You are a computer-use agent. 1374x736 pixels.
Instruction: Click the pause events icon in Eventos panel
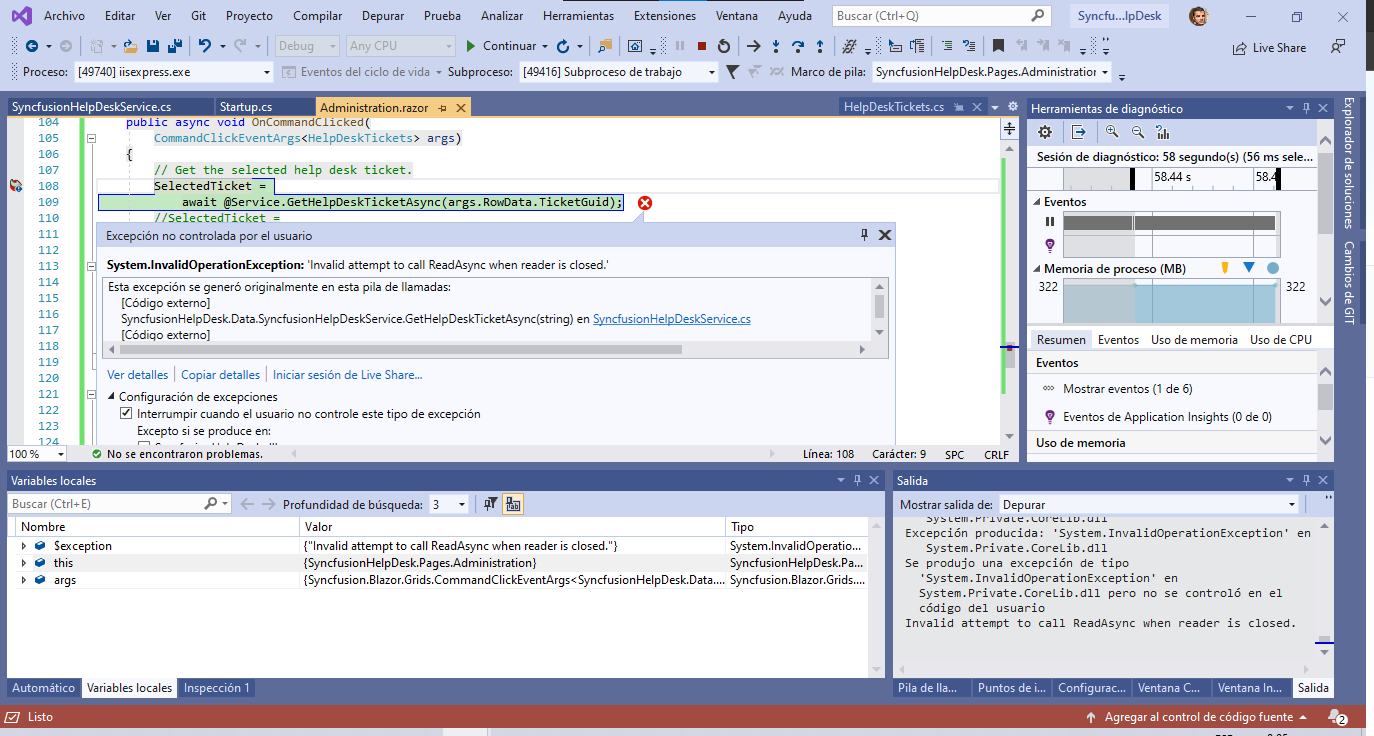coord(1049,222)
